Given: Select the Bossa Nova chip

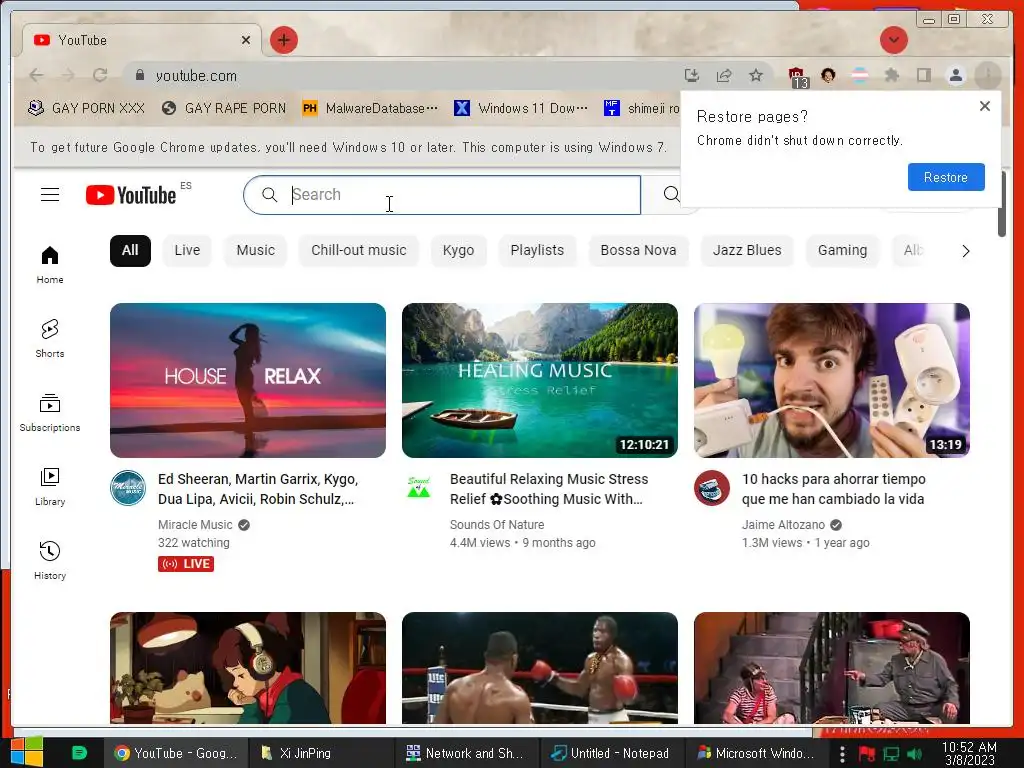Looking at the screenshot, I should [x=638, y=251].
